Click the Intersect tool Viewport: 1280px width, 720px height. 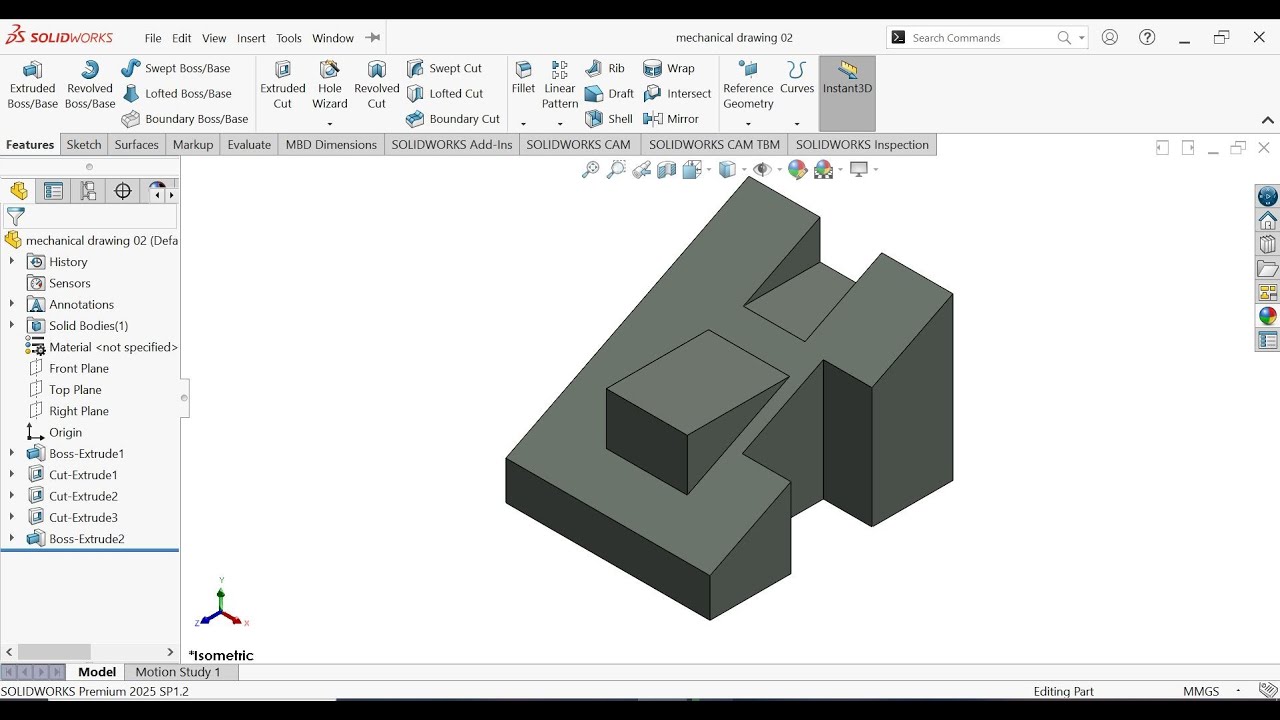677,94
